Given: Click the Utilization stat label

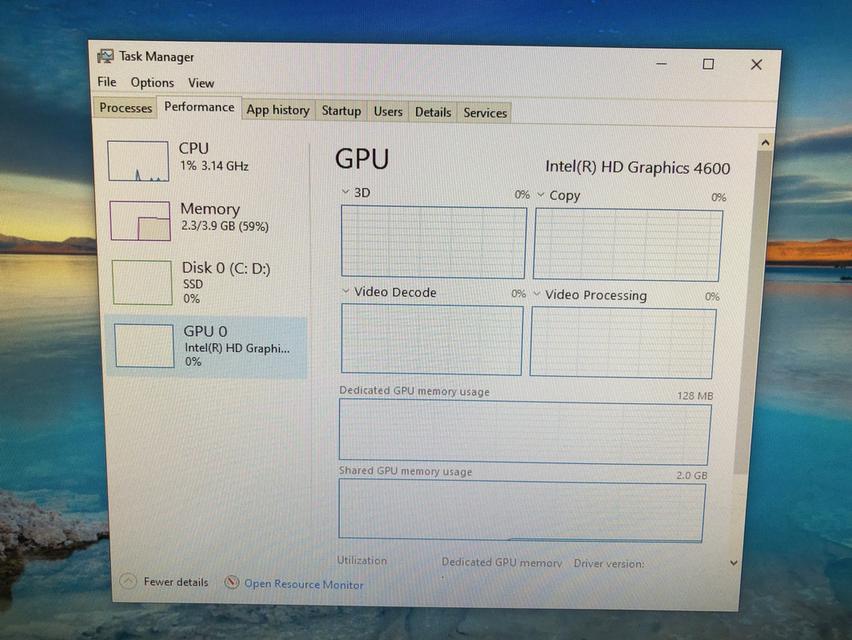Looking at the screenshot, I should click(x=362, y=560).
